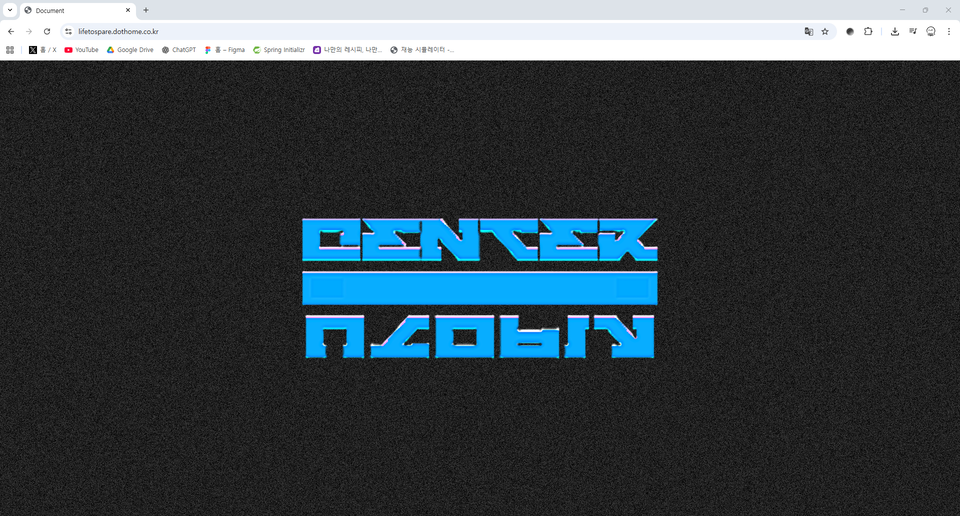Open the Translate this page icon
The image size is (960, 516).
(x=809, y=31)
